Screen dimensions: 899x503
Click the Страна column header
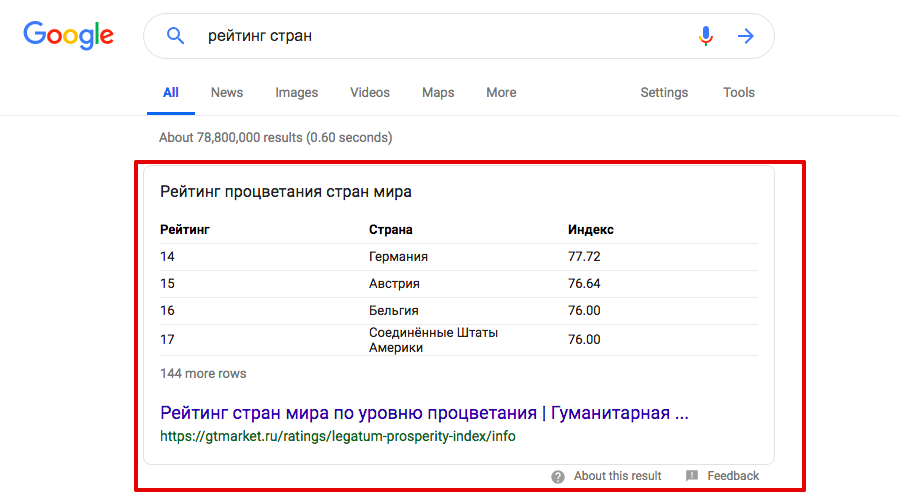click(390, 229)
